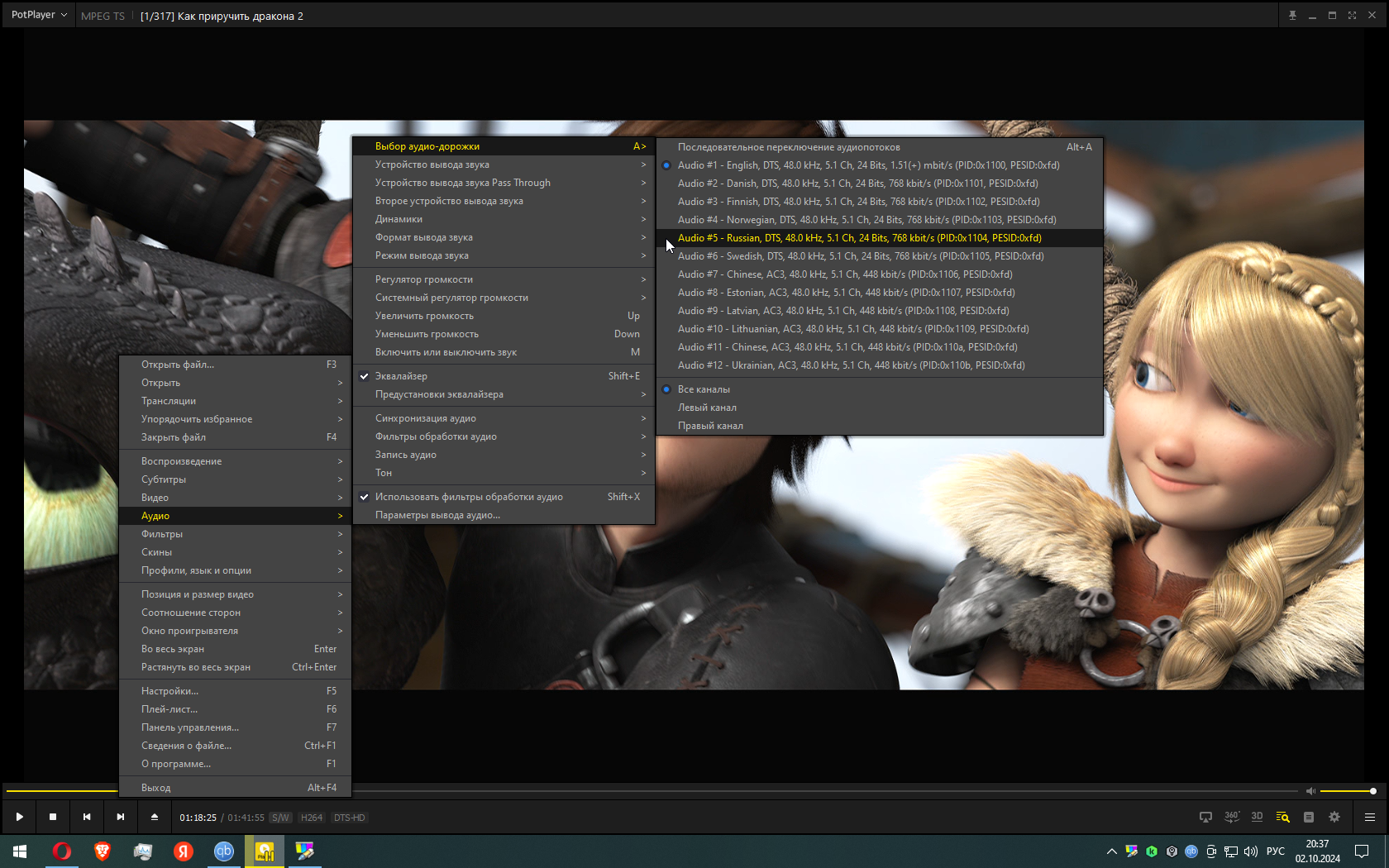Click 'Включить или выключить звук'
This screenshot has width=1389, height=868.
[504, 352]
